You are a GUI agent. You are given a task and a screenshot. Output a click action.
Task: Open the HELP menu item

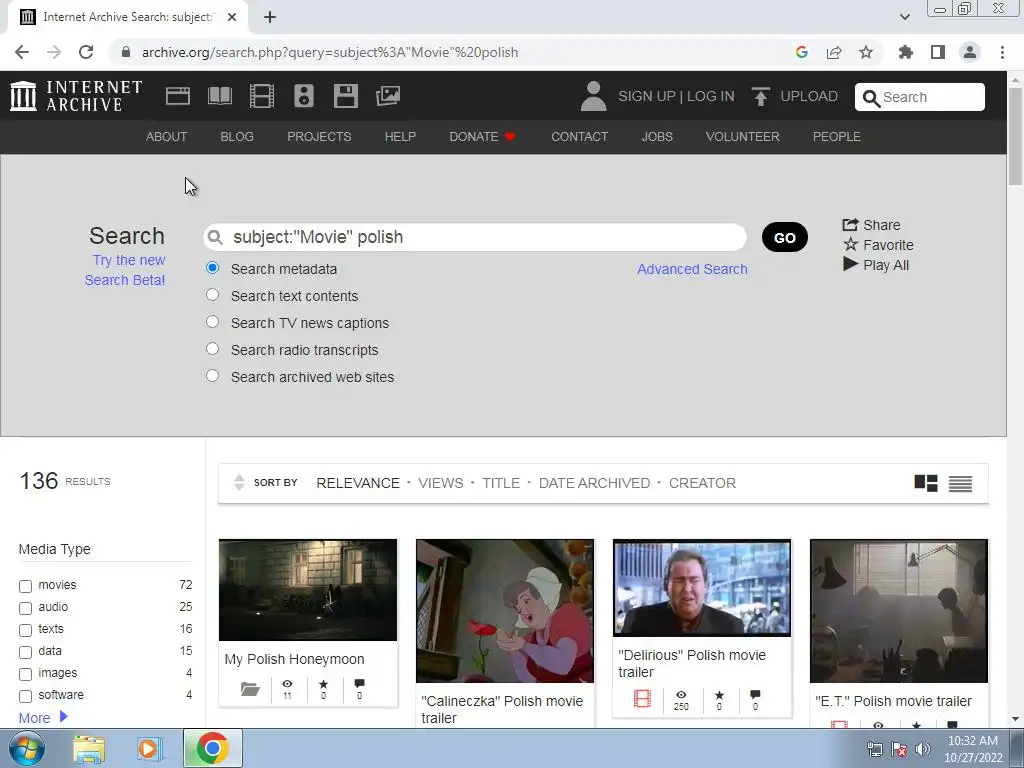pos(400,136)
